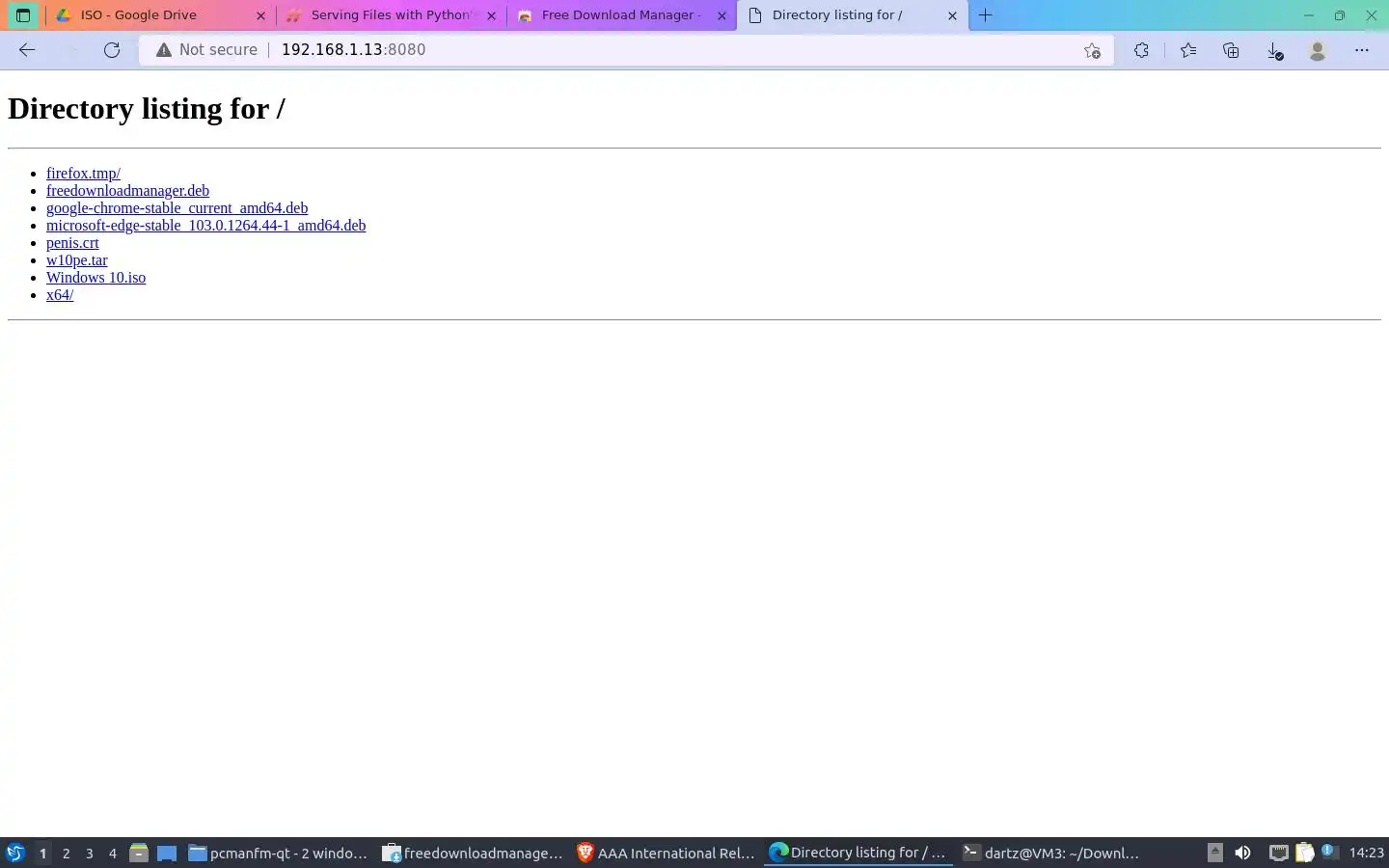This screenshot has height=868, width=1389.
Task: Close the Directory listing tab
Action: coord(952,15)
